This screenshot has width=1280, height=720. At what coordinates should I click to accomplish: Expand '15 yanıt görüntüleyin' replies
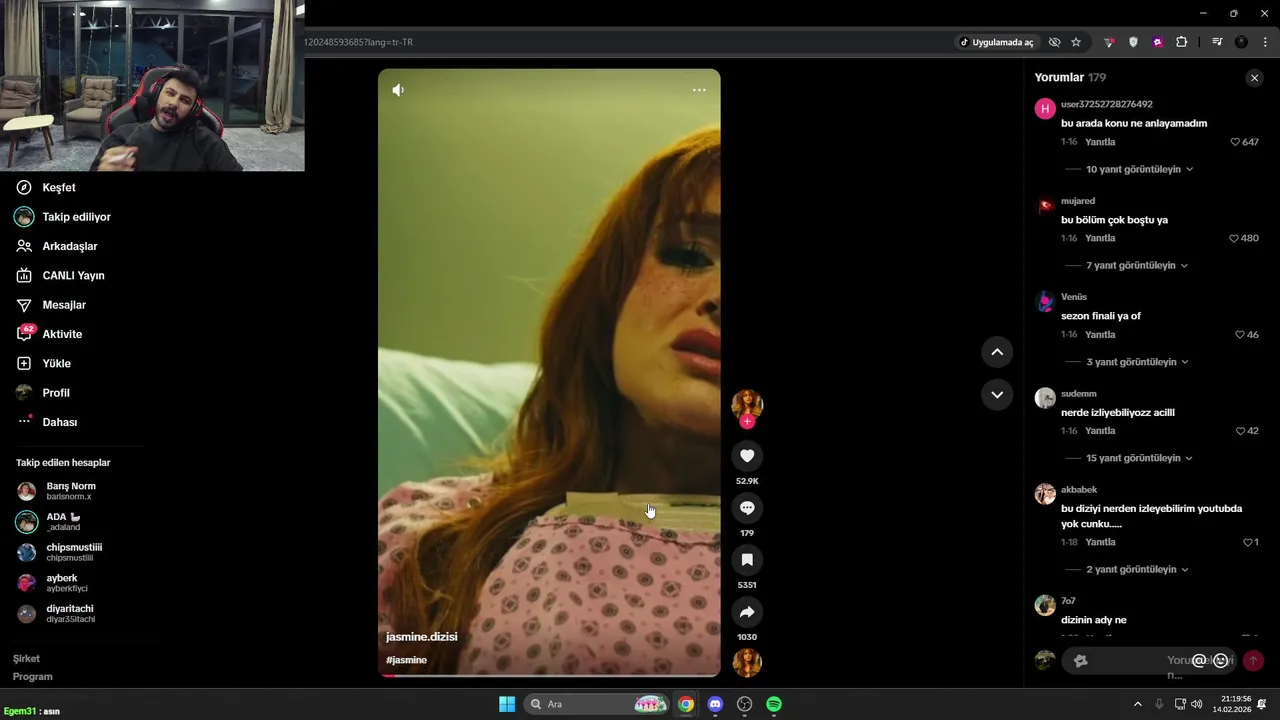click(1139, 458)
